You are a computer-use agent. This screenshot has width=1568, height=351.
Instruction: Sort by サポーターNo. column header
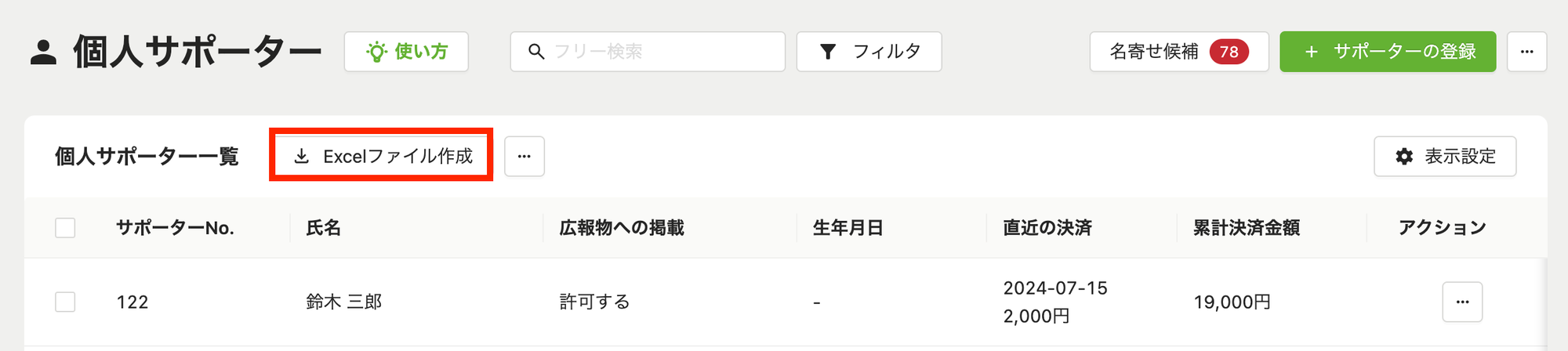point(176,228)
